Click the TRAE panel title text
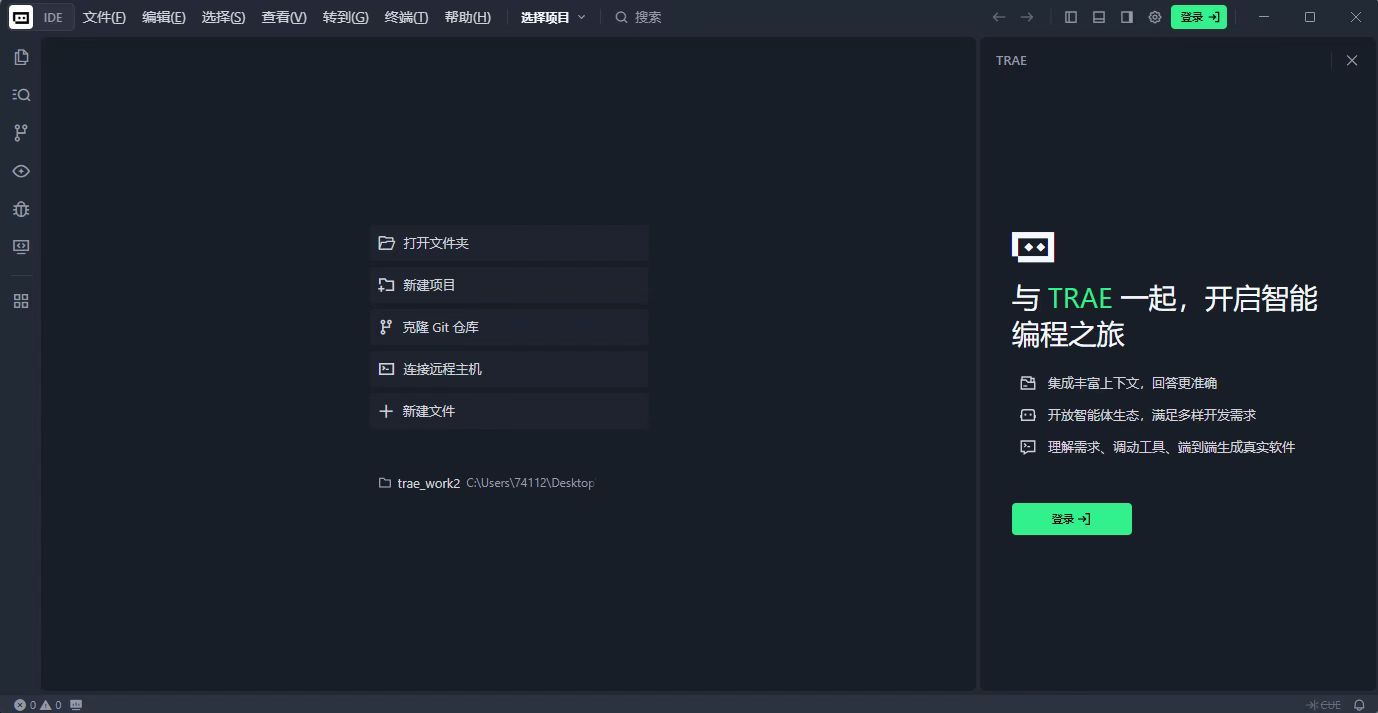Viewport: 1378px width, 713px height. (x=1011, y=61)
